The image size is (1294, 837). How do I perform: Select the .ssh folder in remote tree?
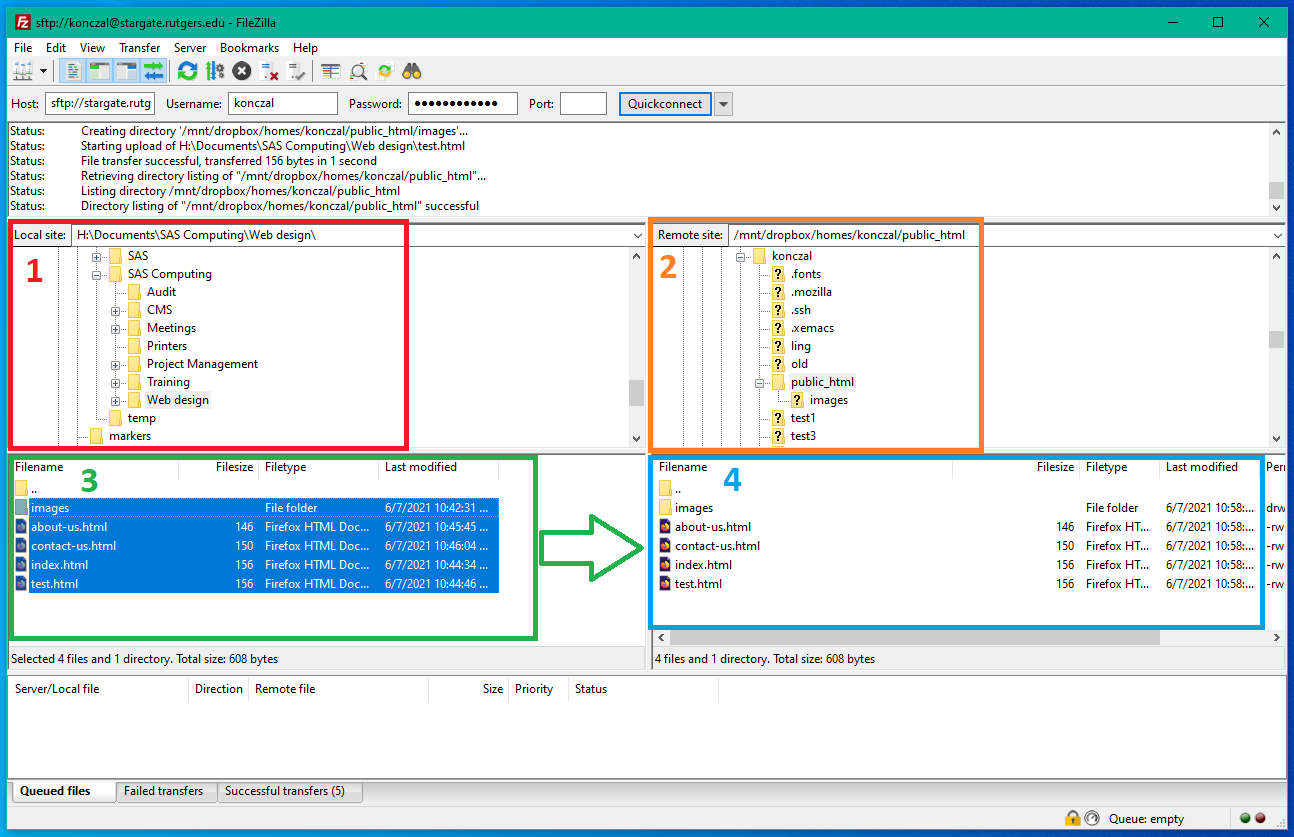(800, 310)
